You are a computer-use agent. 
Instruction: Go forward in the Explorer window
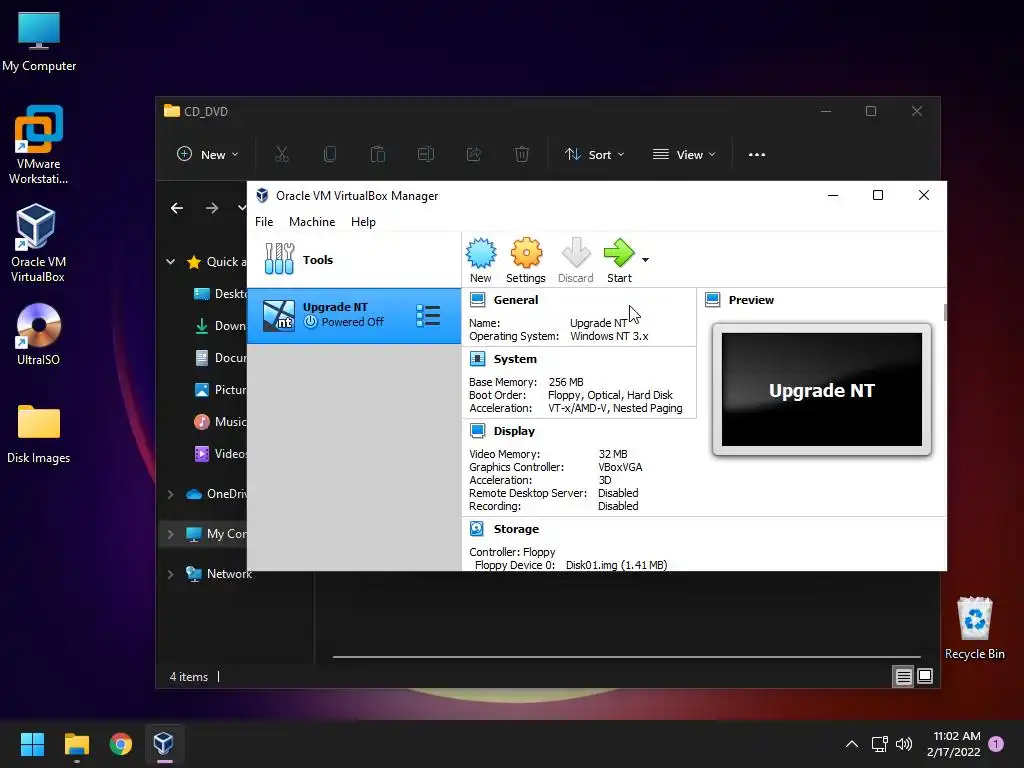pos(212,208)
